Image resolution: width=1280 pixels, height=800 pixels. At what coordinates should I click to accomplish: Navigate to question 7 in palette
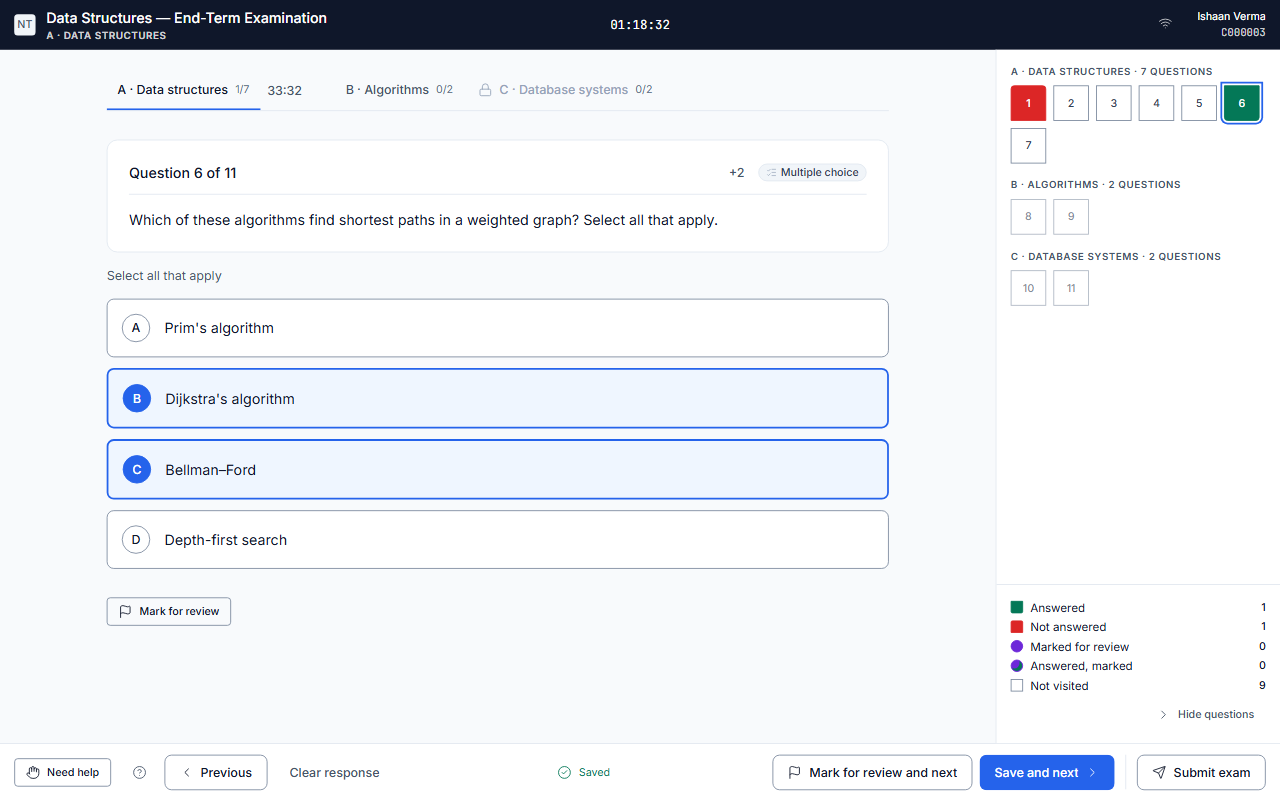point(1028,146)
